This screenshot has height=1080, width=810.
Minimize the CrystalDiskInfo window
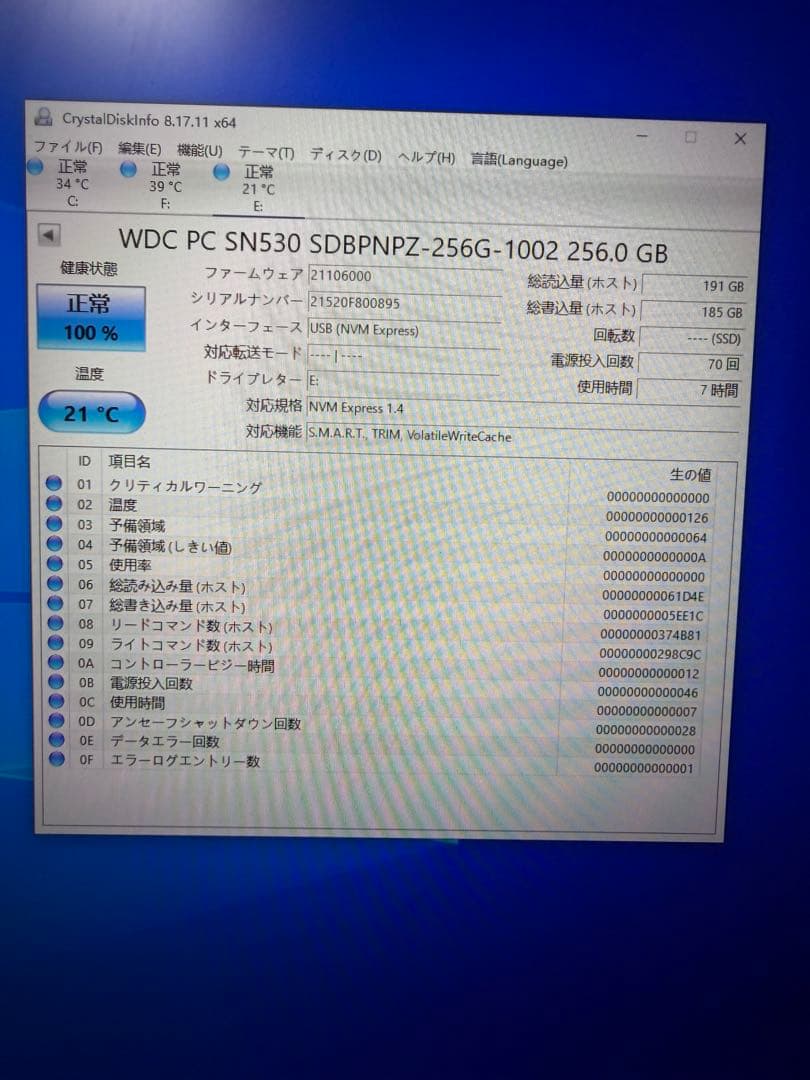point(642,136)
